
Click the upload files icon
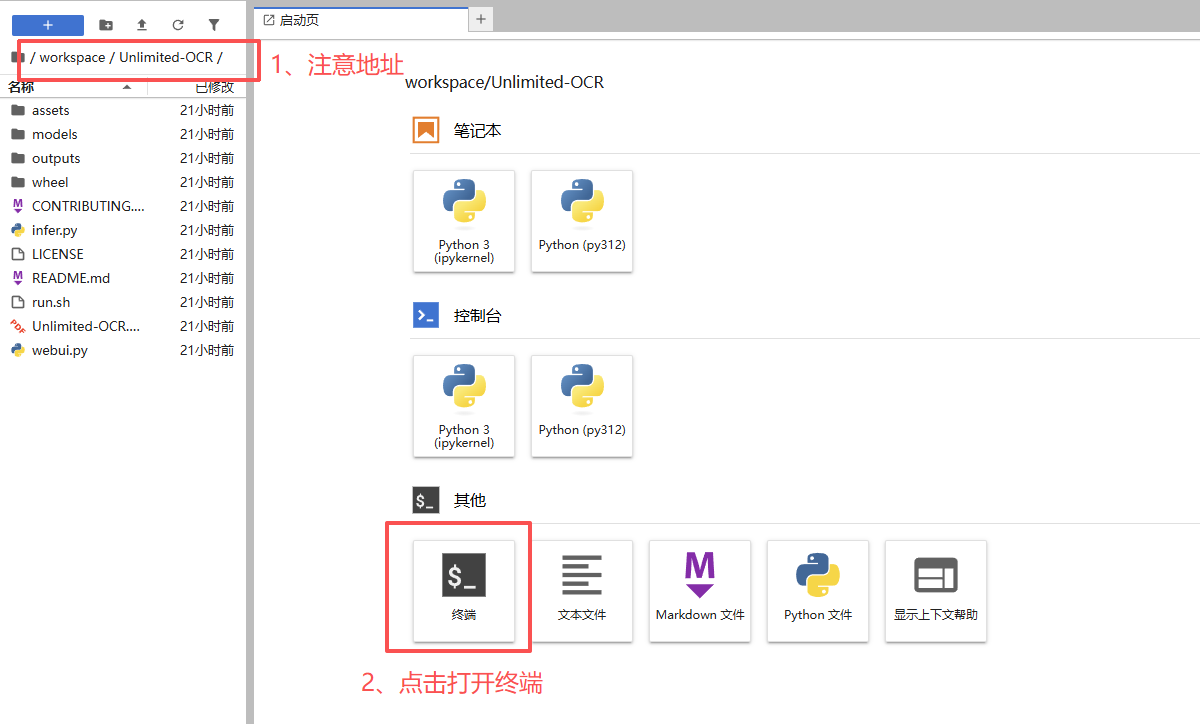pos(142,25)
